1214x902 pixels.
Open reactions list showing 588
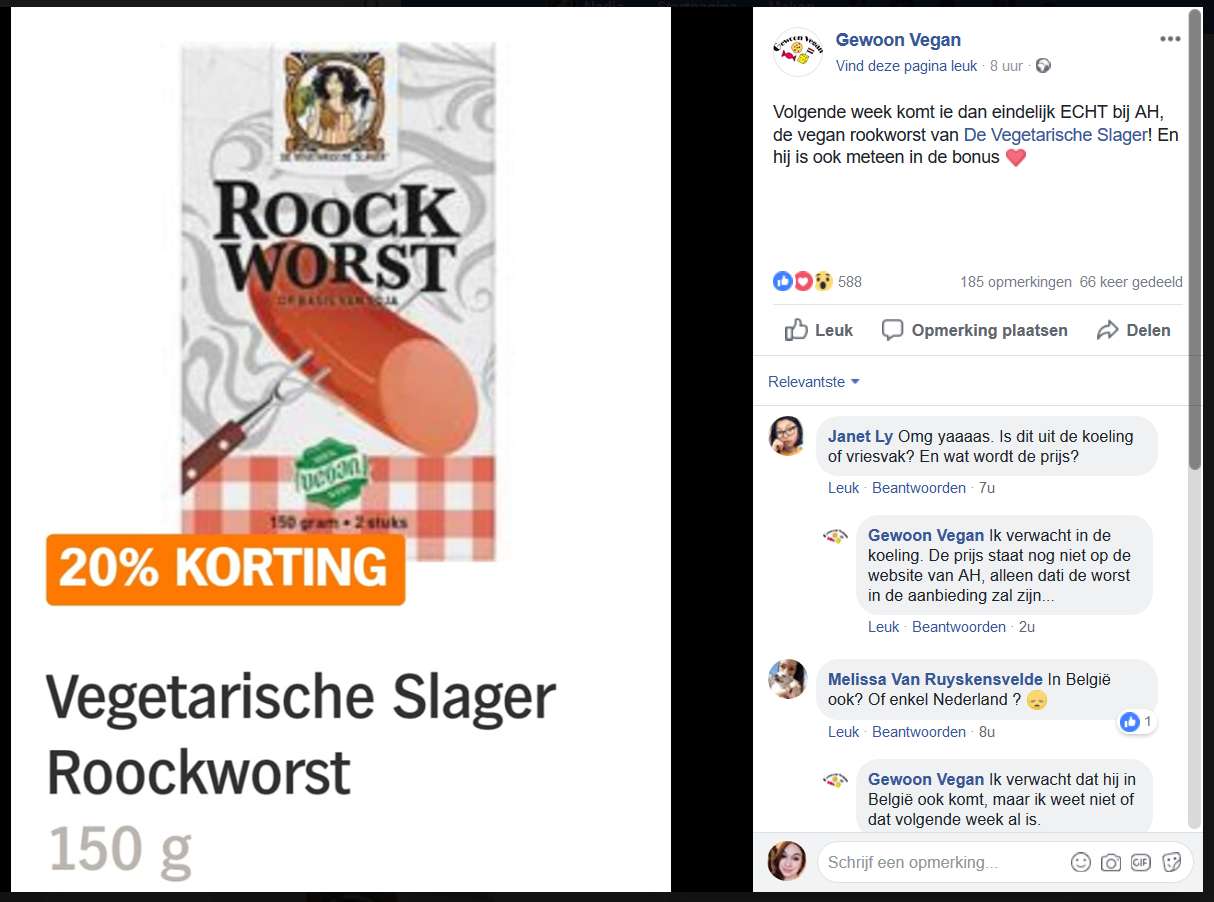[x=818, y=282]
